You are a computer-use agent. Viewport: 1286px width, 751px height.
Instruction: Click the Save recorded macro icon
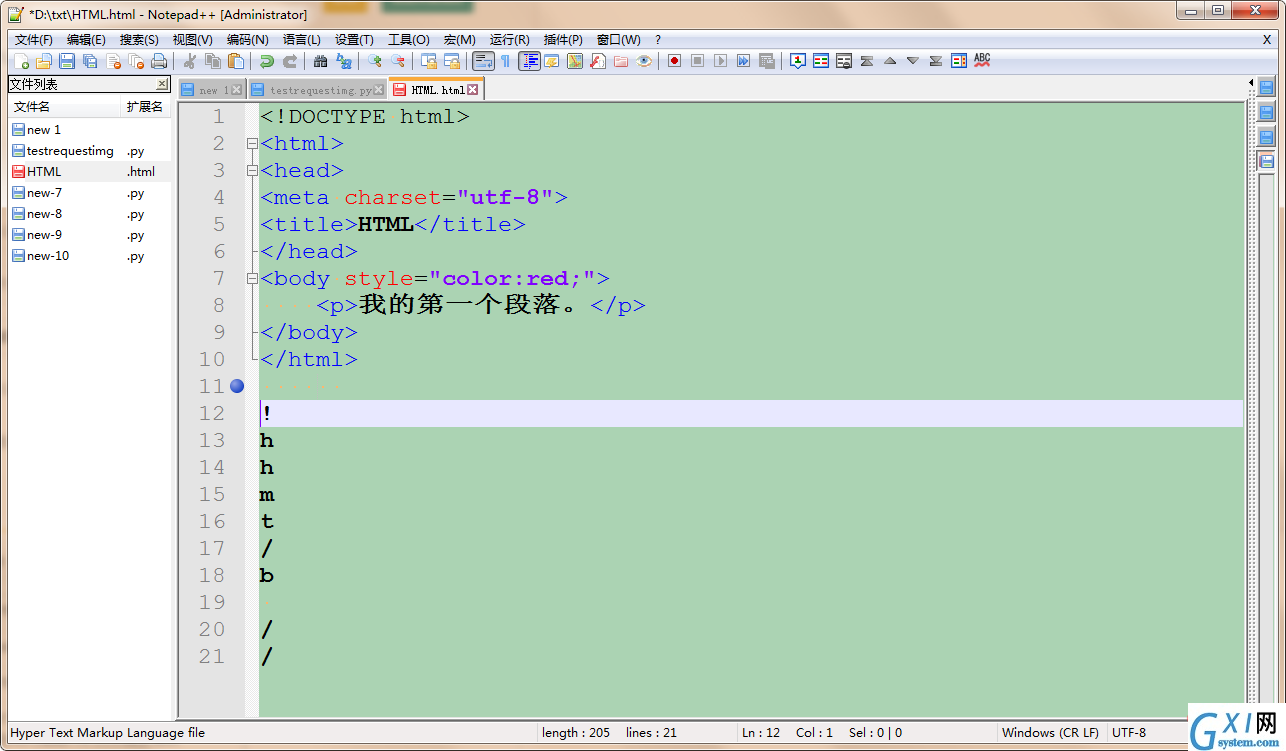(x=767, y=61)
